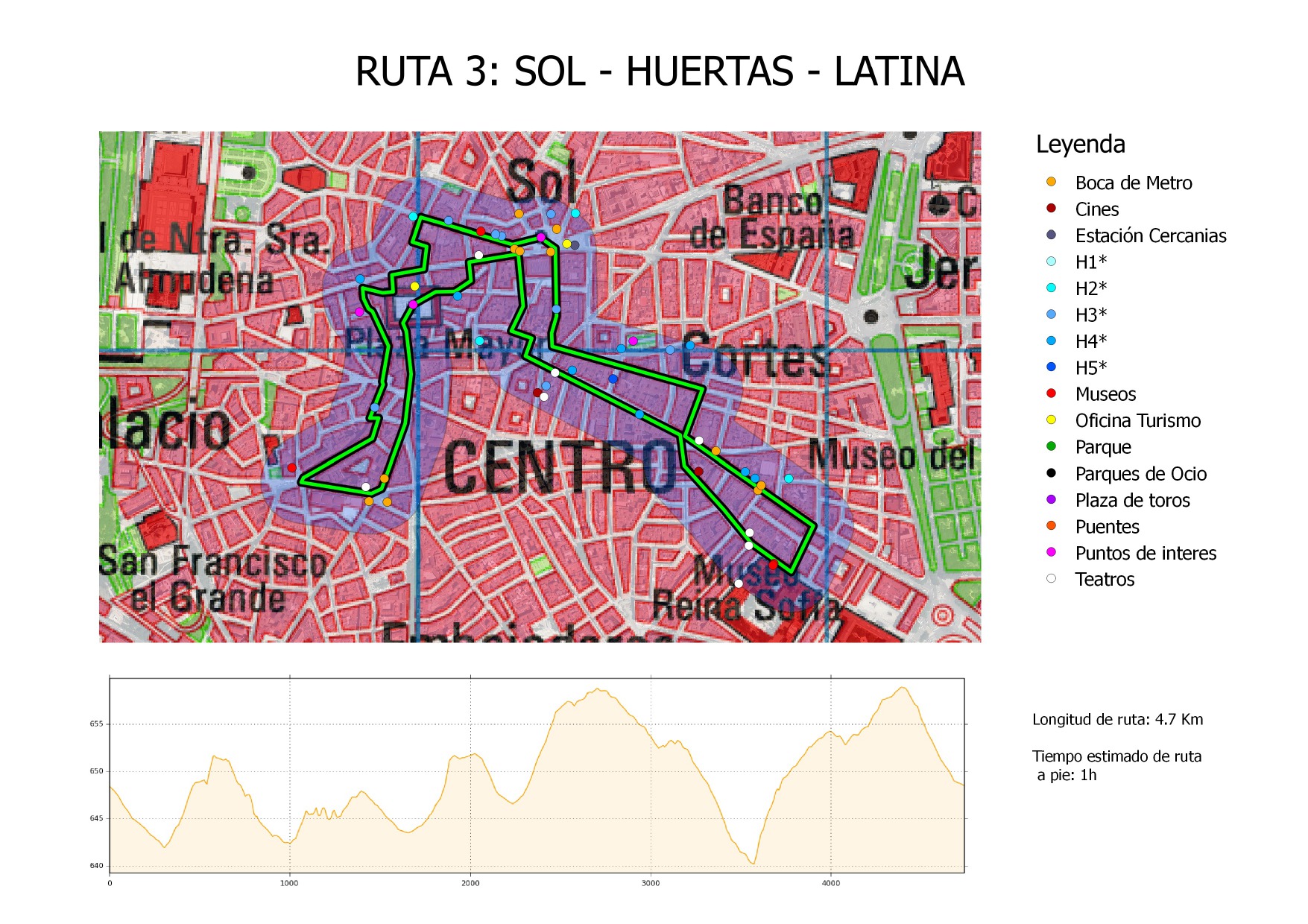
Task: Select the Longitud de ruta 4.7 Km text
Action: point(1117,720)
